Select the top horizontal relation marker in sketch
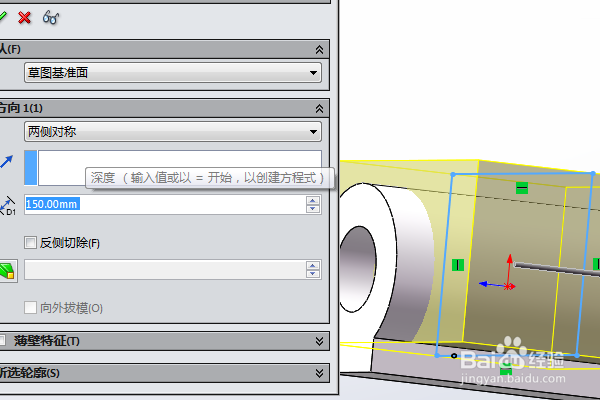 click(522, 188)
